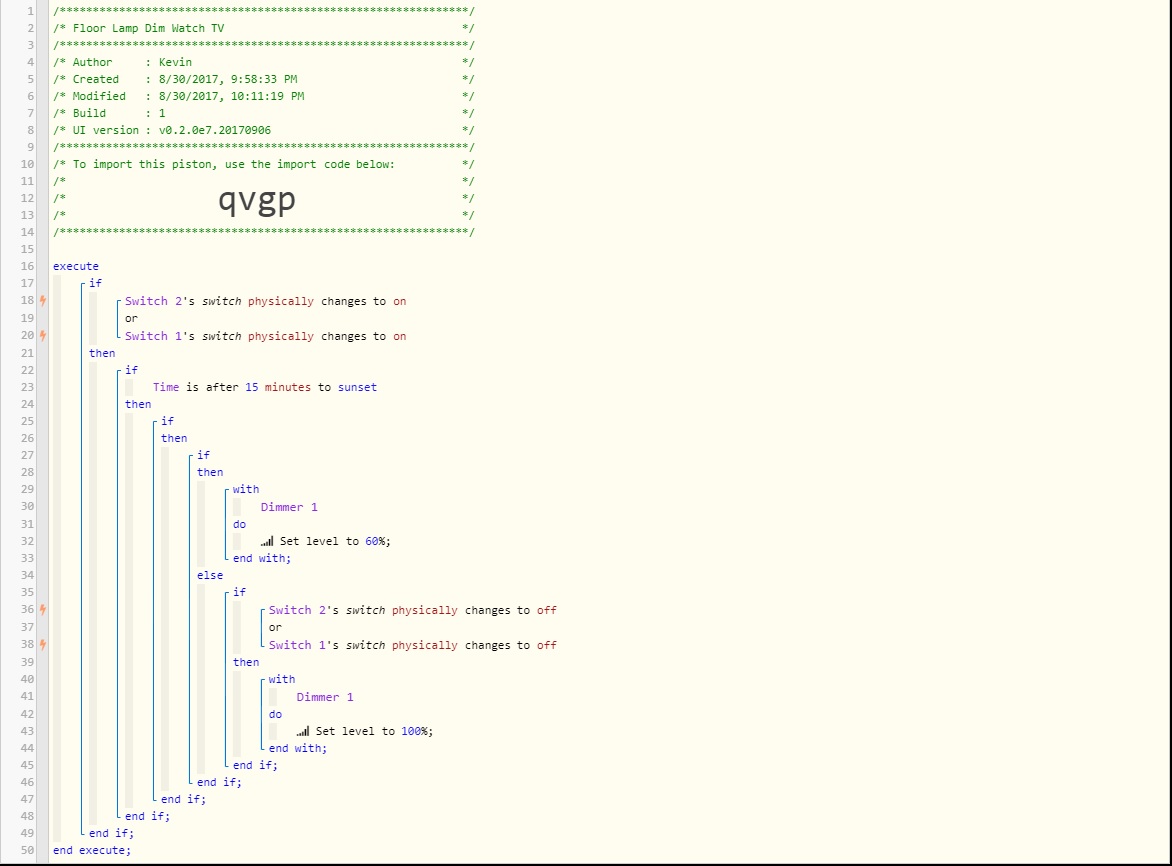Click 'end if;' on line 47
This screenshot has height=866, width=1172.
pyautogui.click(x=183, y=799)
